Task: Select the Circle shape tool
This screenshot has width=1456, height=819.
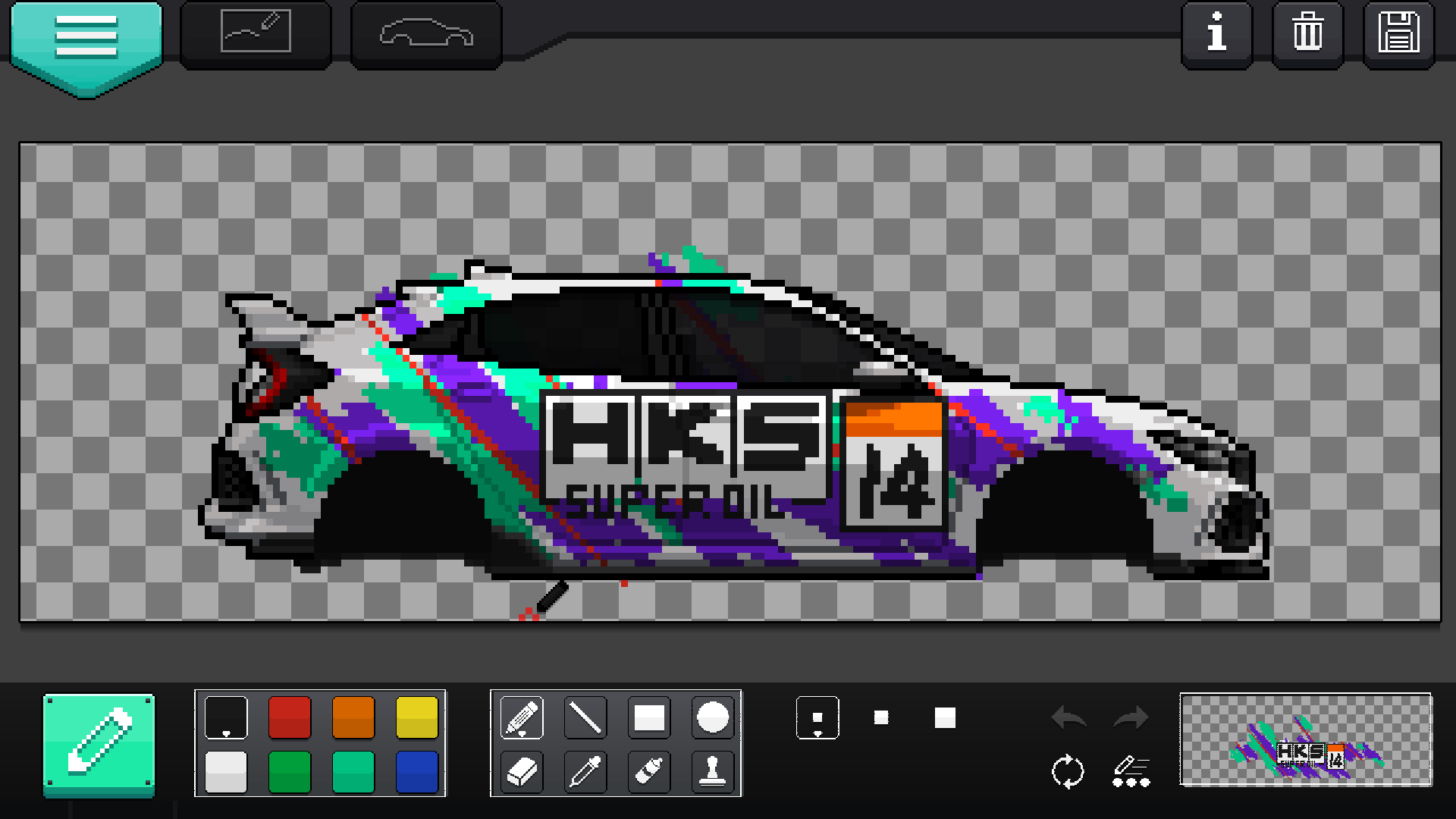Action: pos(713,717)
